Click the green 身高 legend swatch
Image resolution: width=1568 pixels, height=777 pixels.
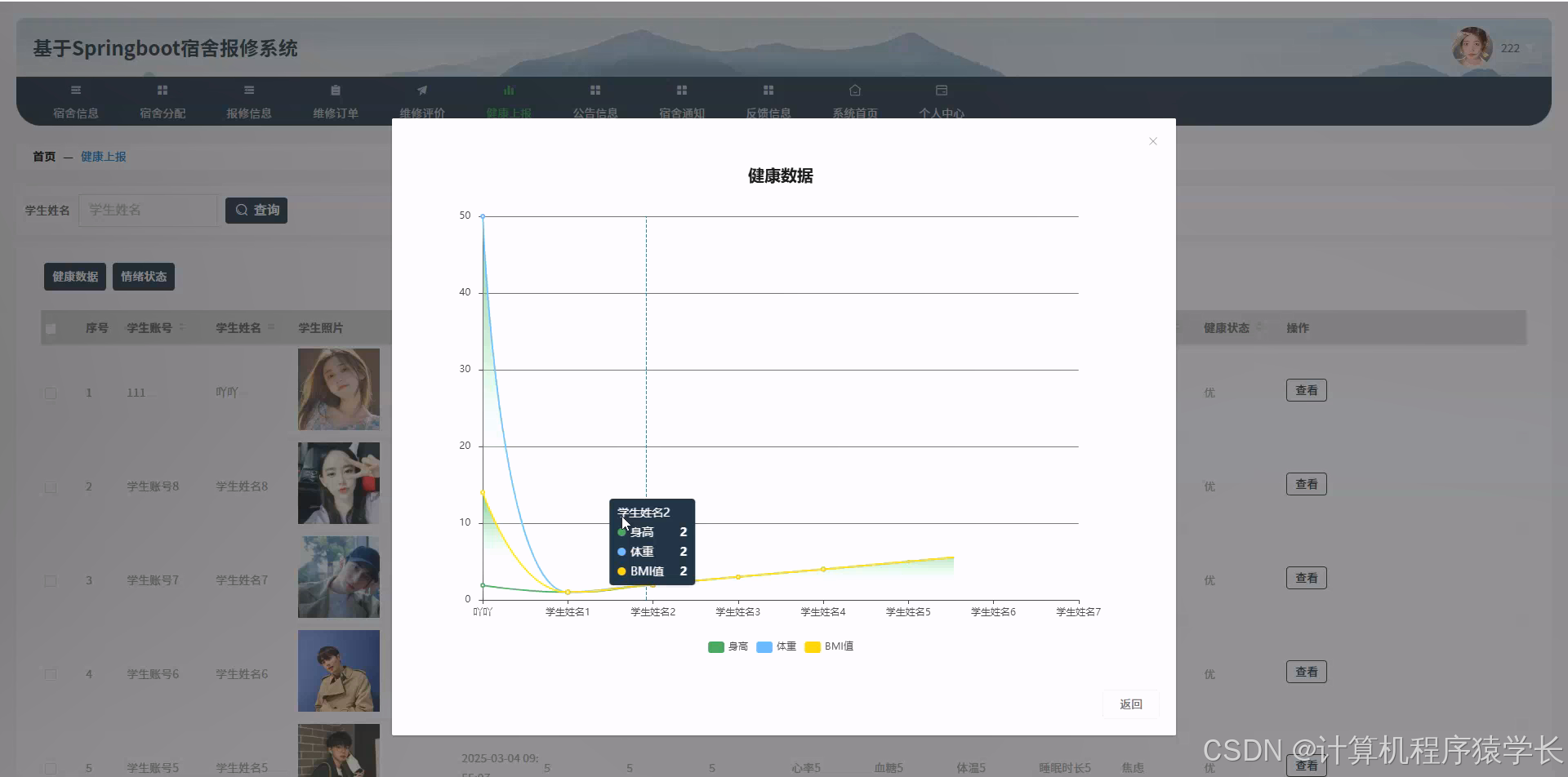715,646
